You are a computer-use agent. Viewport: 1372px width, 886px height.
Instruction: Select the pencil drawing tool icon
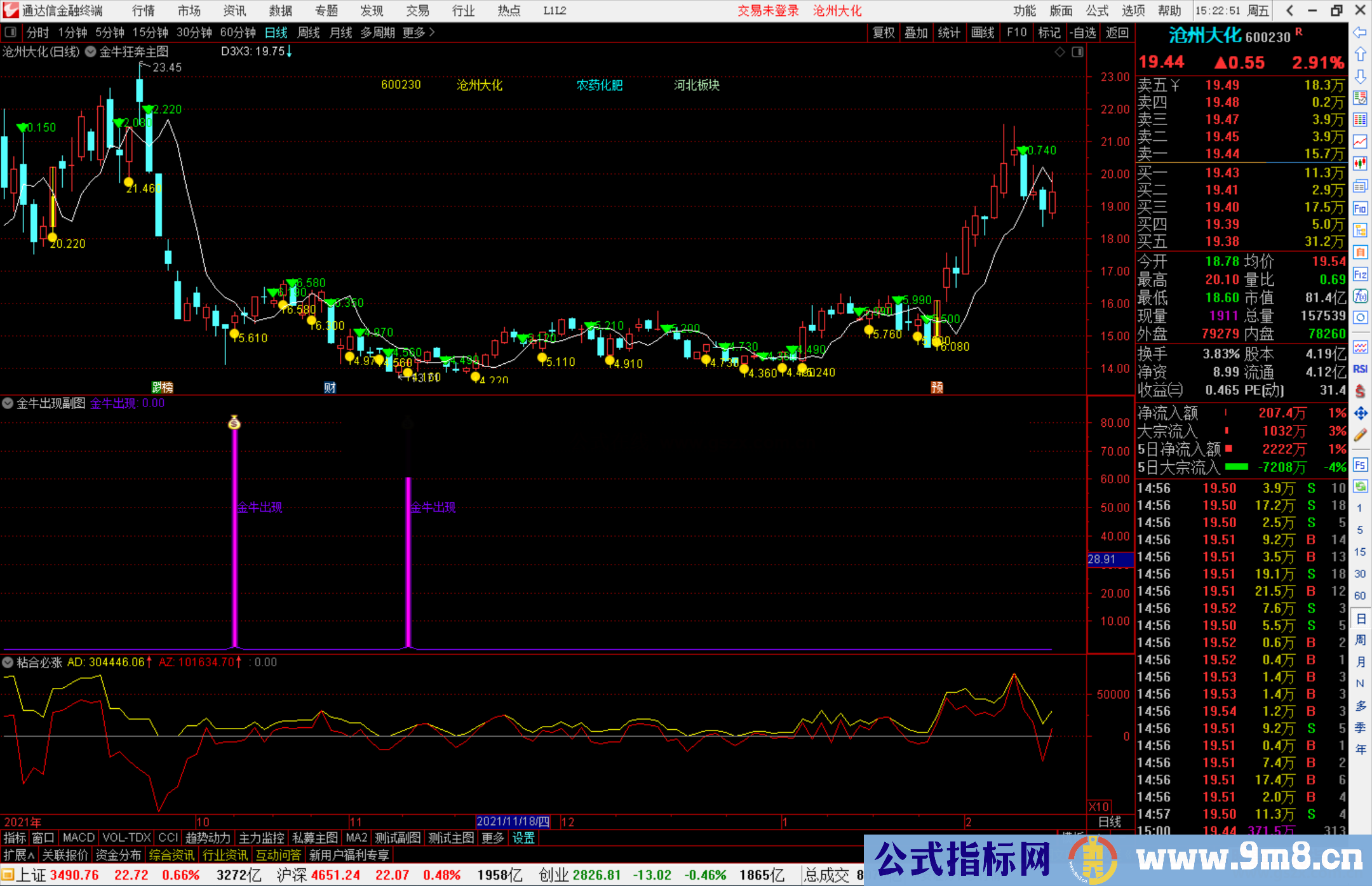coord(1360,435)
